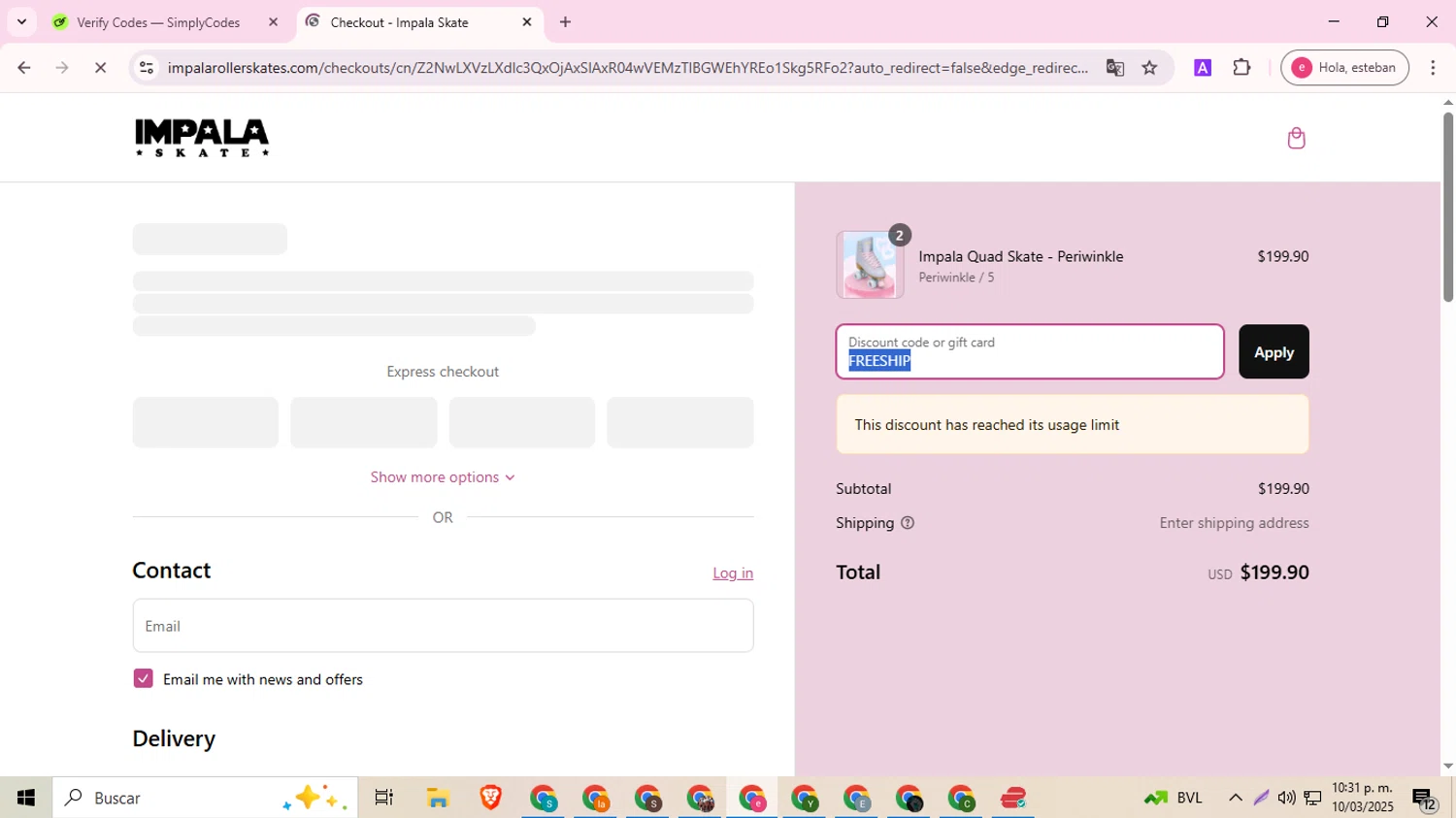Click the page address URL bar
The image size is (1456, 818).
627,68
